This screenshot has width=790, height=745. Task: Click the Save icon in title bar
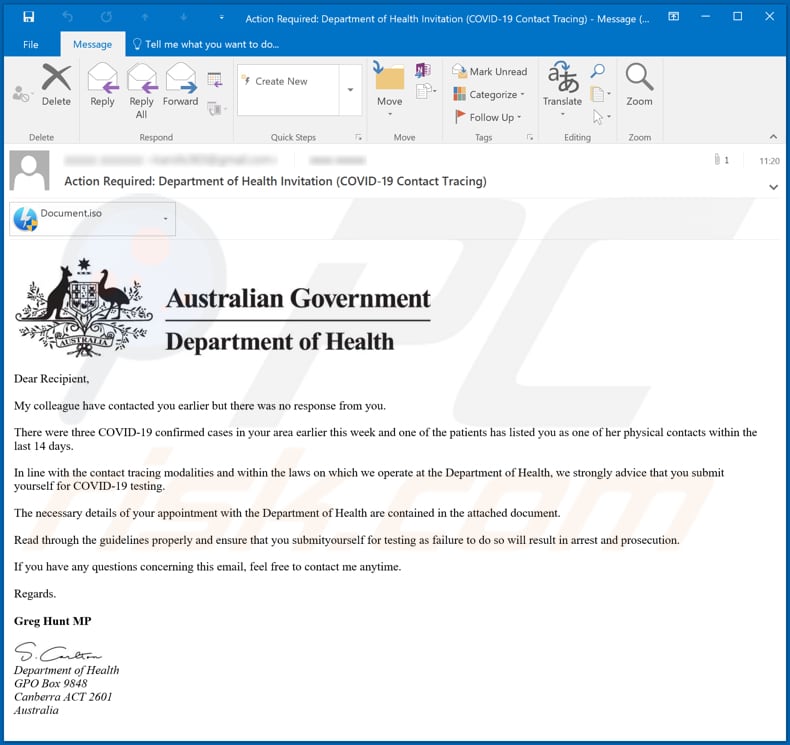29,17
